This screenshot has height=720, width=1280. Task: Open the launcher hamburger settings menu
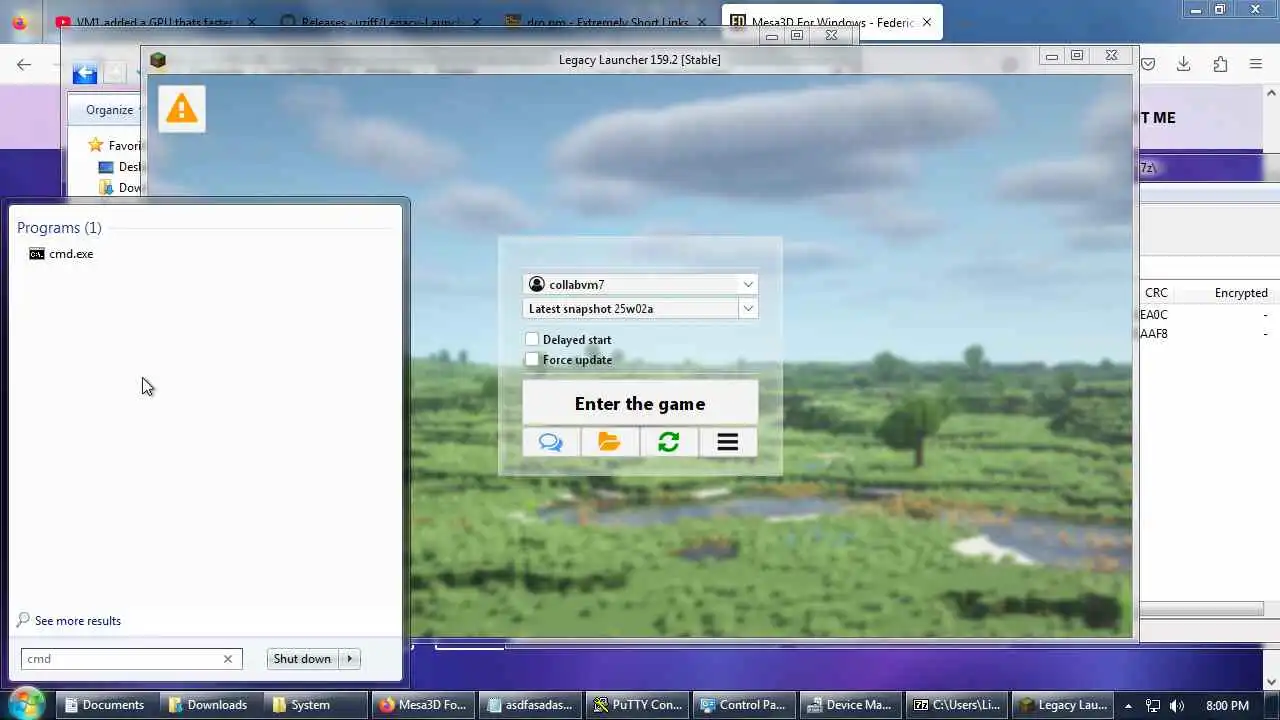pos(727,442)
